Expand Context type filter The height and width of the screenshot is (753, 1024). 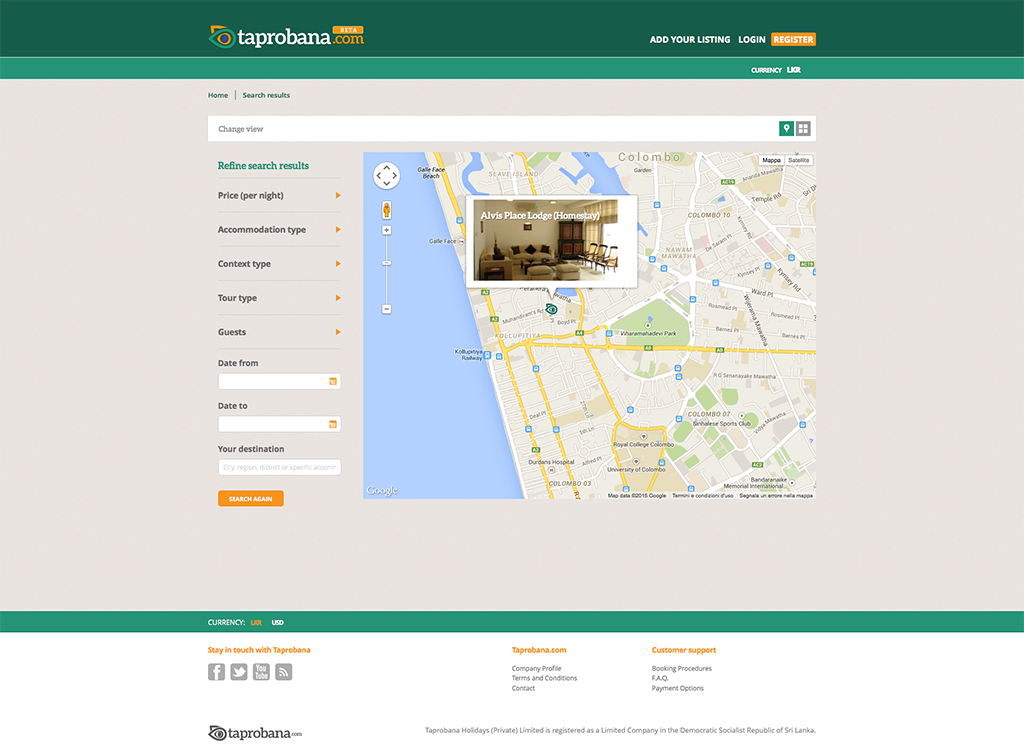[x=280, y=264]
